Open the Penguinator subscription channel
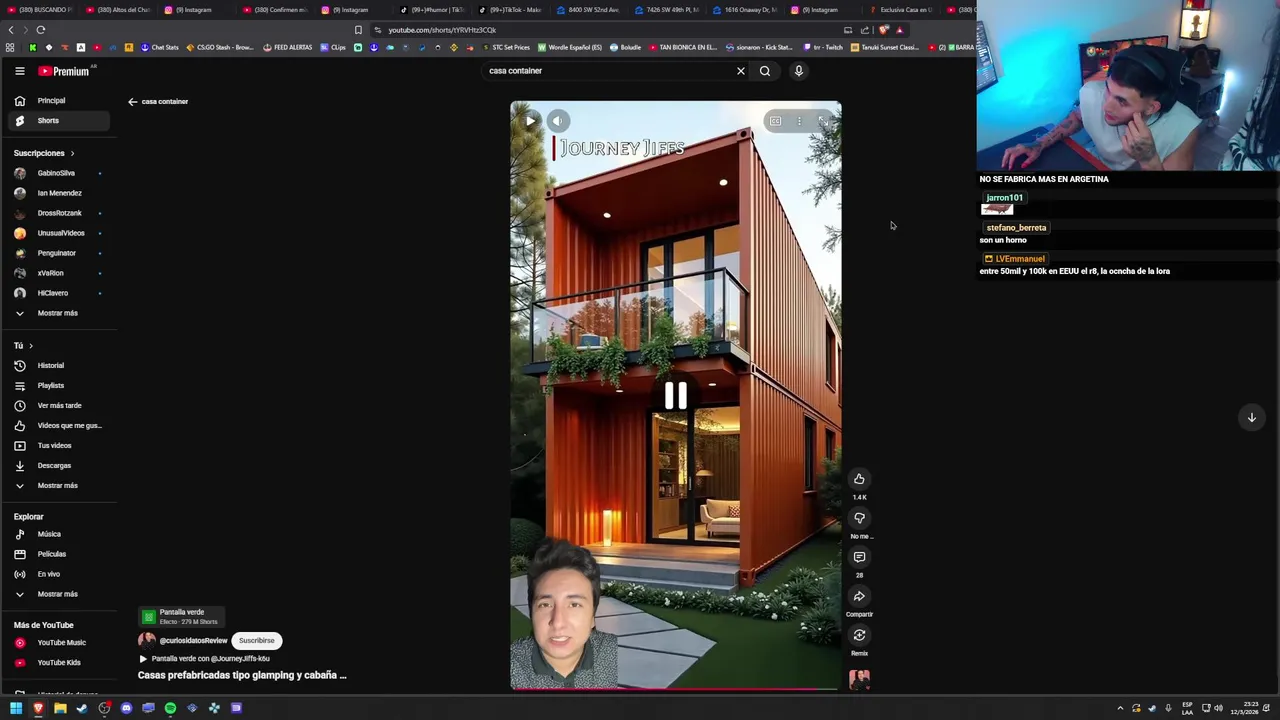Viewport: 1280px width, 720px height. click(x=58, y=253)
